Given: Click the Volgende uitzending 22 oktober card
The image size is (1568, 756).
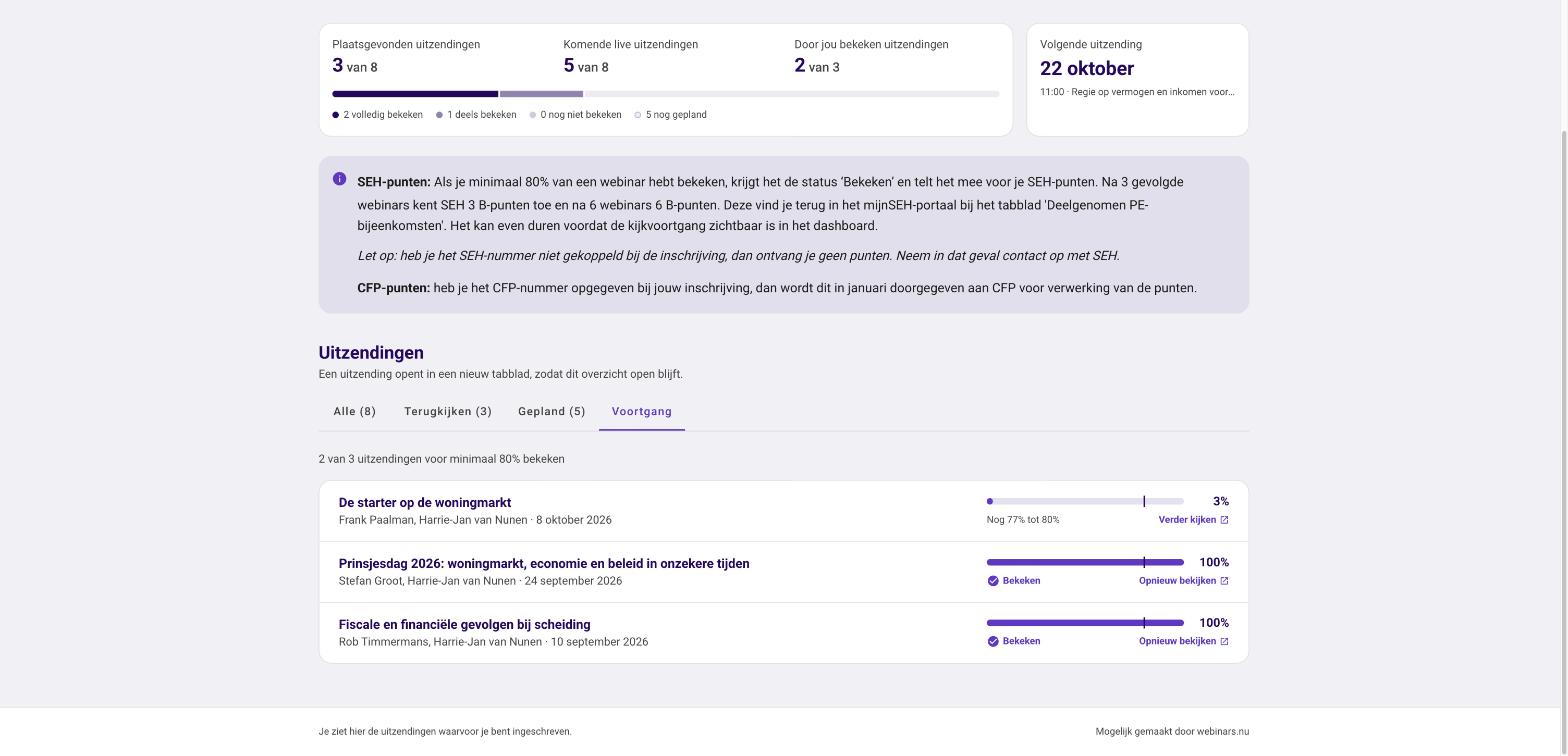Looking at the screenshot, I should click(x=1138, y=80).
